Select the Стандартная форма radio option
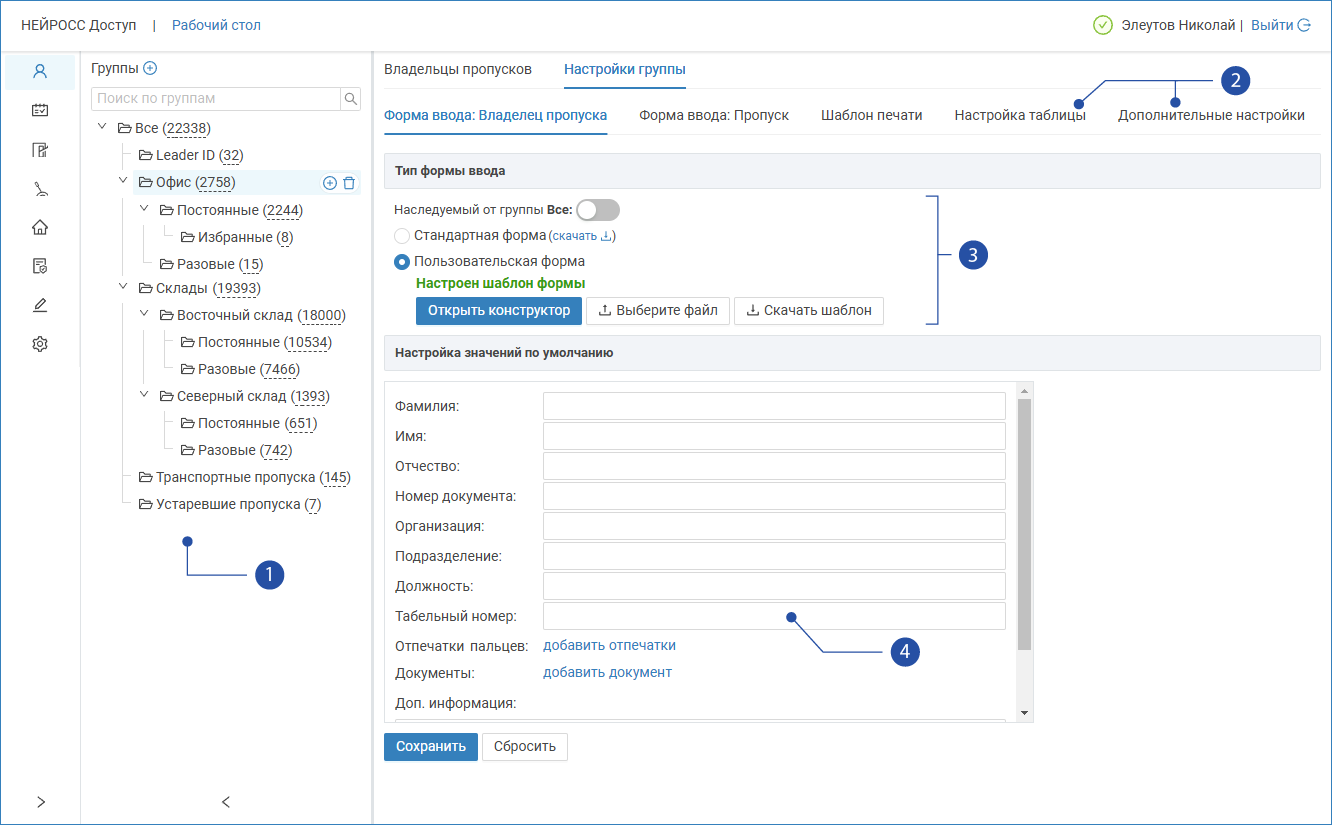The width and height of the screenshot is (1332, 825). [x=402, y=236]
